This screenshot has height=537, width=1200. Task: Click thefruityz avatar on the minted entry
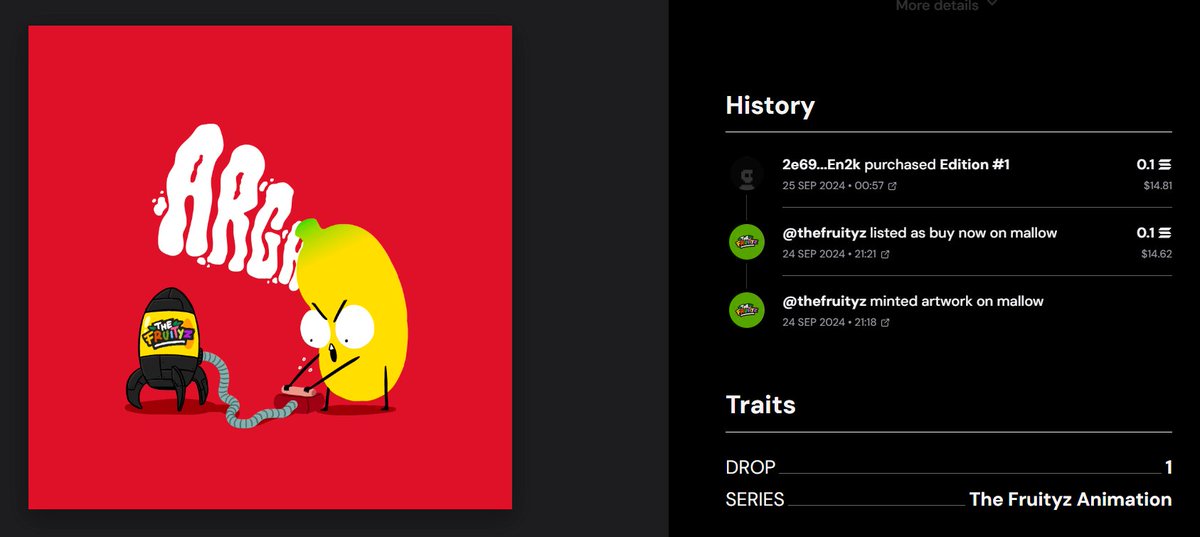point(748,311)
